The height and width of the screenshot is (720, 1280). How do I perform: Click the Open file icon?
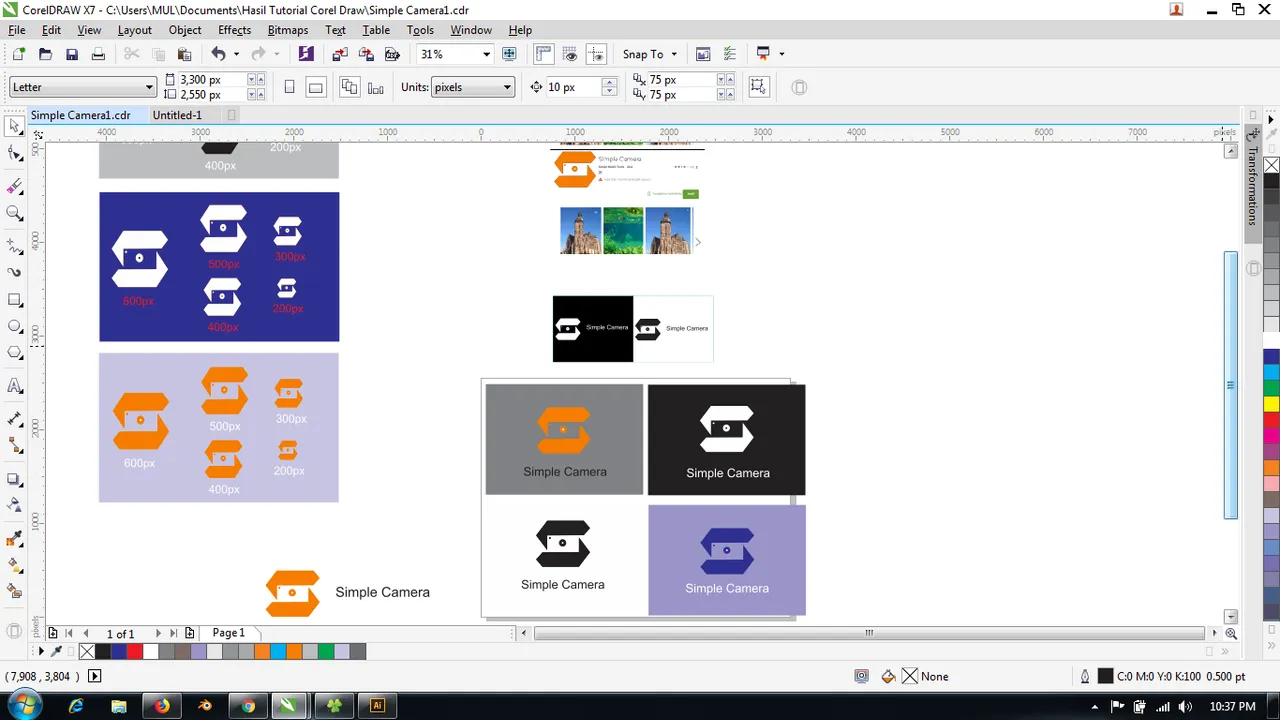[45, 54]
